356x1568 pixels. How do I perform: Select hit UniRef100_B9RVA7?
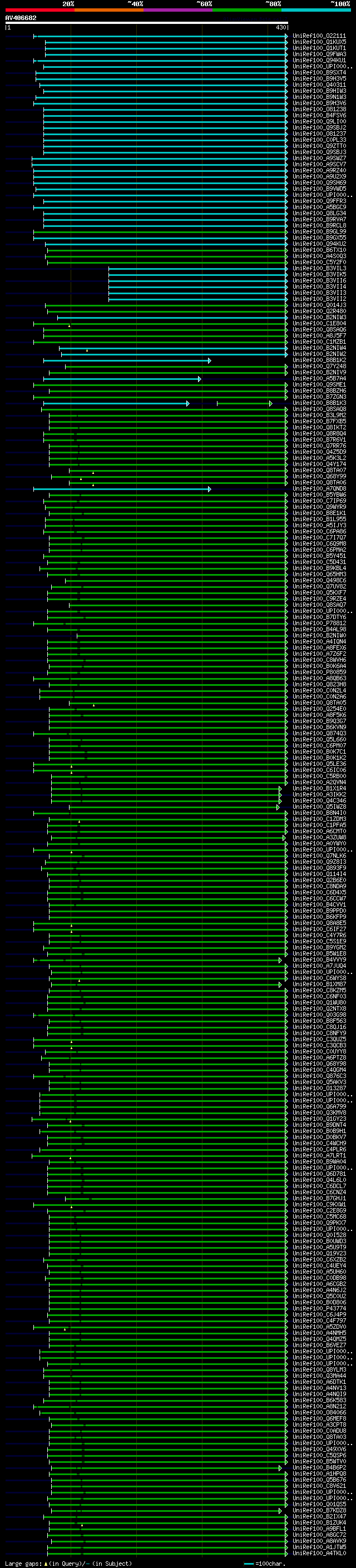tap(319, 219)
